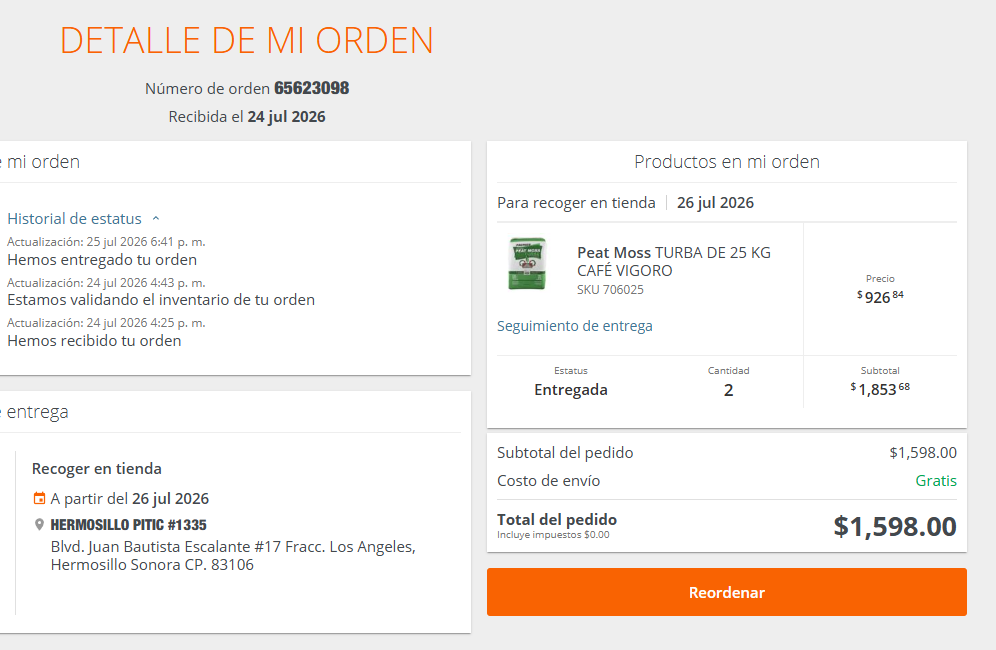Click the orange Reordenar button
Screen dimensions: 996x650
click(x=727, y=592)
